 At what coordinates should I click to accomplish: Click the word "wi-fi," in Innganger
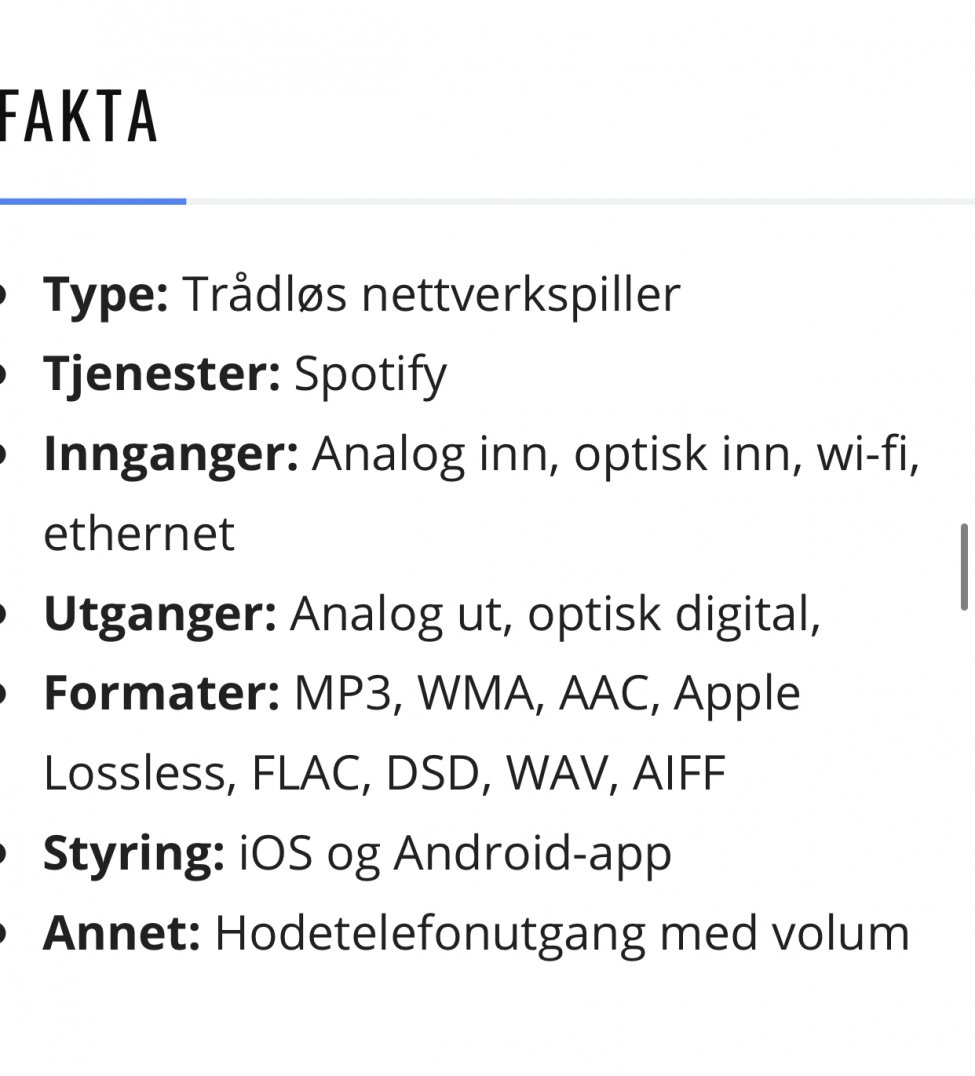[x=867, y=453]
